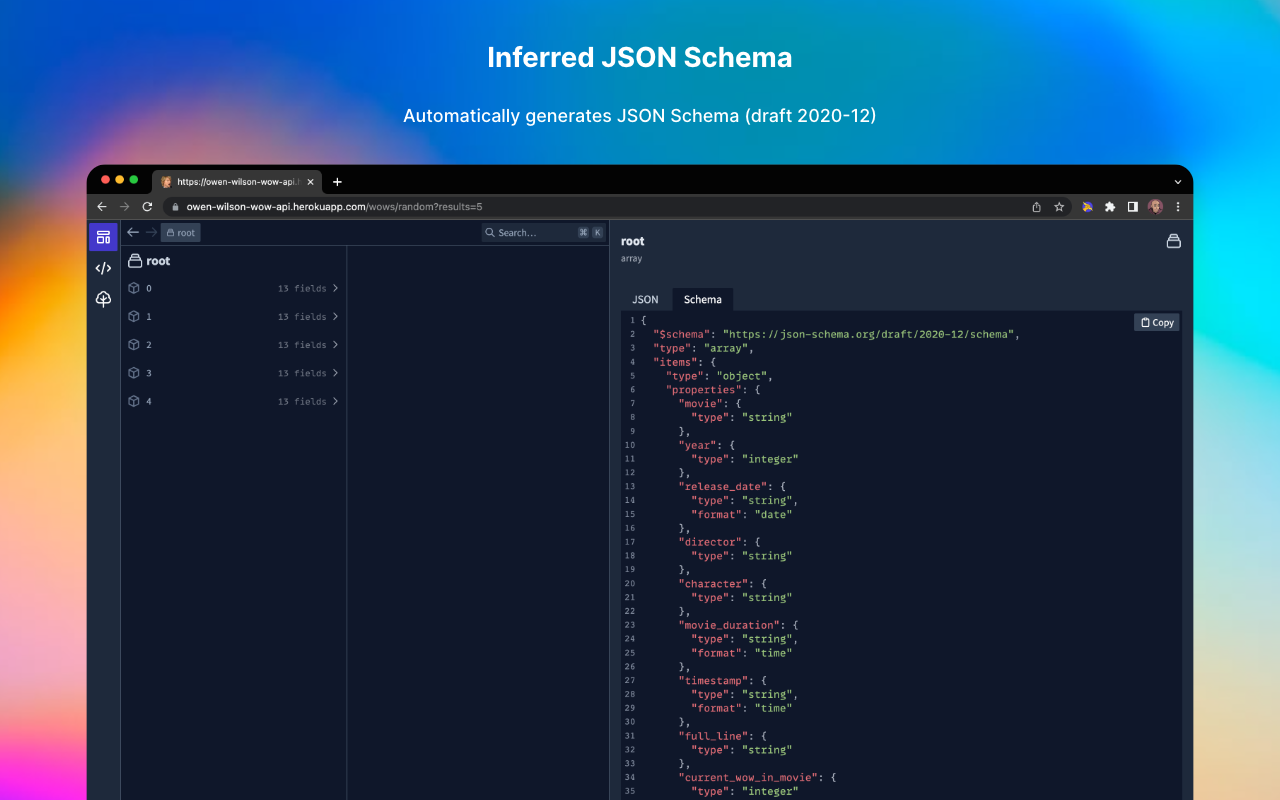Click the "director" key in schema
The height and width of the screenshot is (800, 1280).
tap(712, 542)
